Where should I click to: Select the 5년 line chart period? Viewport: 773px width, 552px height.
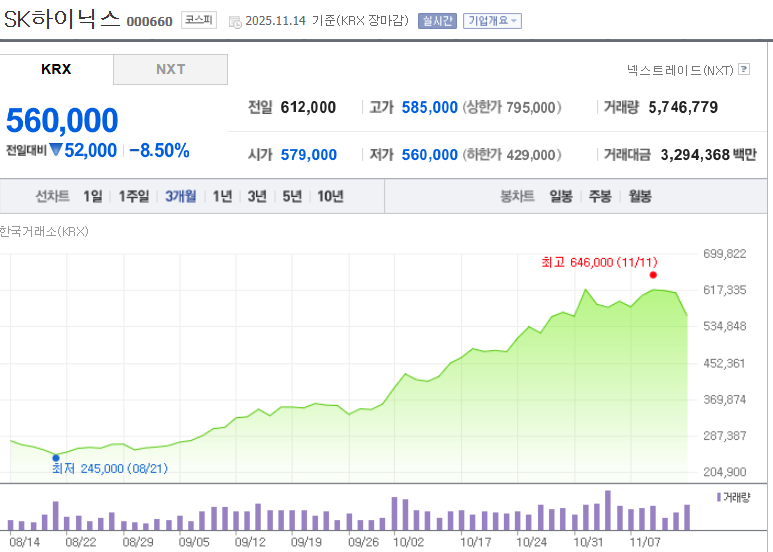[292, 196]
